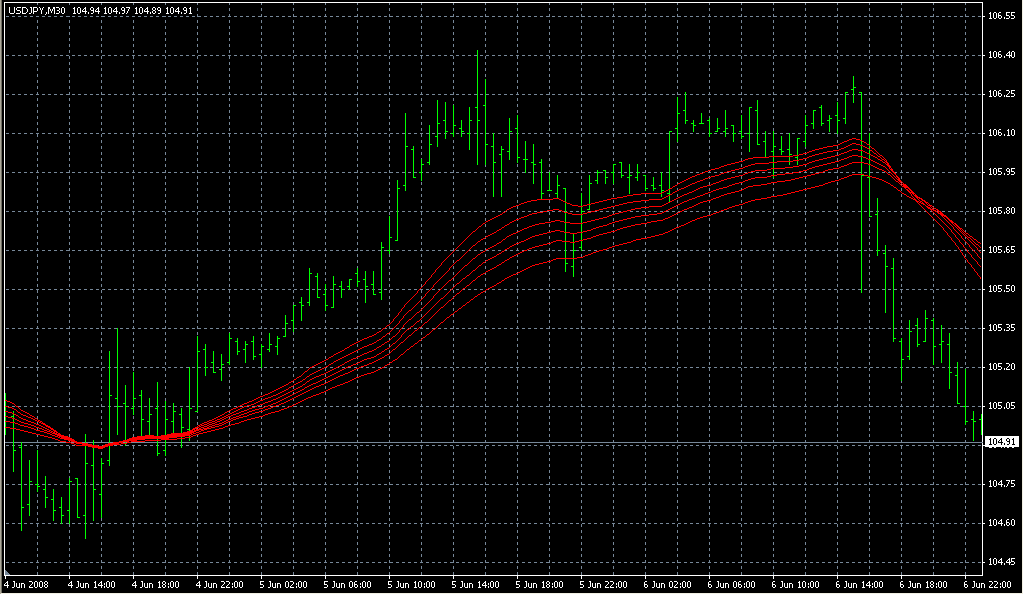Select the 6 Jun 14:00 time label

860,584
